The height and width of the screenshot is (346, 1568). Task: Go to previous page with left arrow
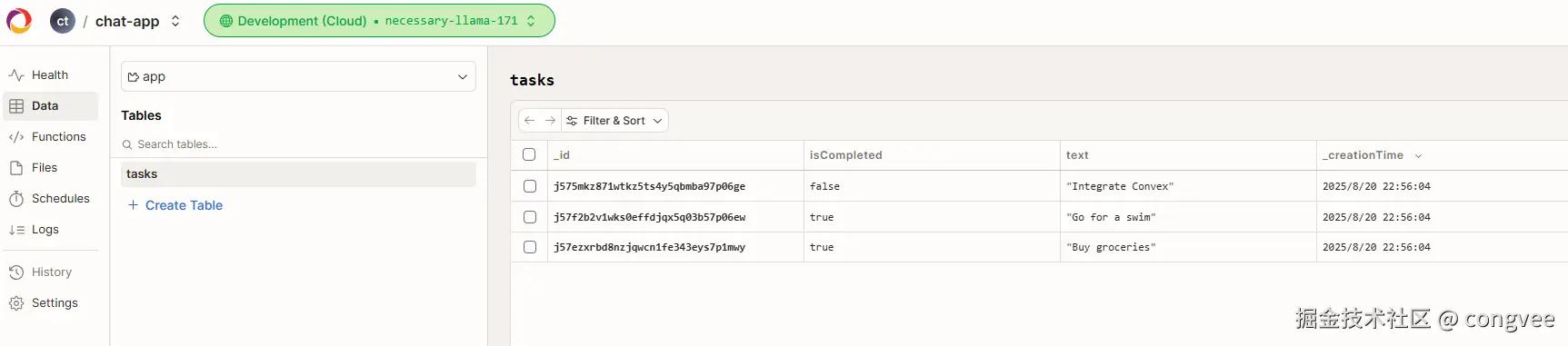pyautogui.click(x=530, y=121)
